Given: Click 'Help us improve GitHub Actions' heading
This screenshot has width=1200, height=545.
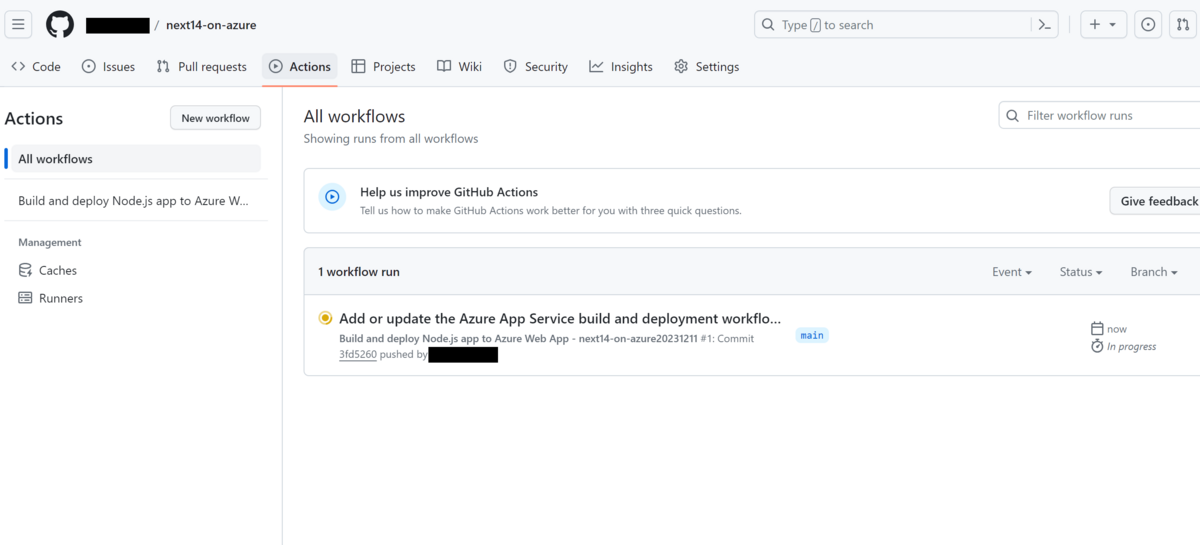Looking at the screenshot, I should [449, 192].
